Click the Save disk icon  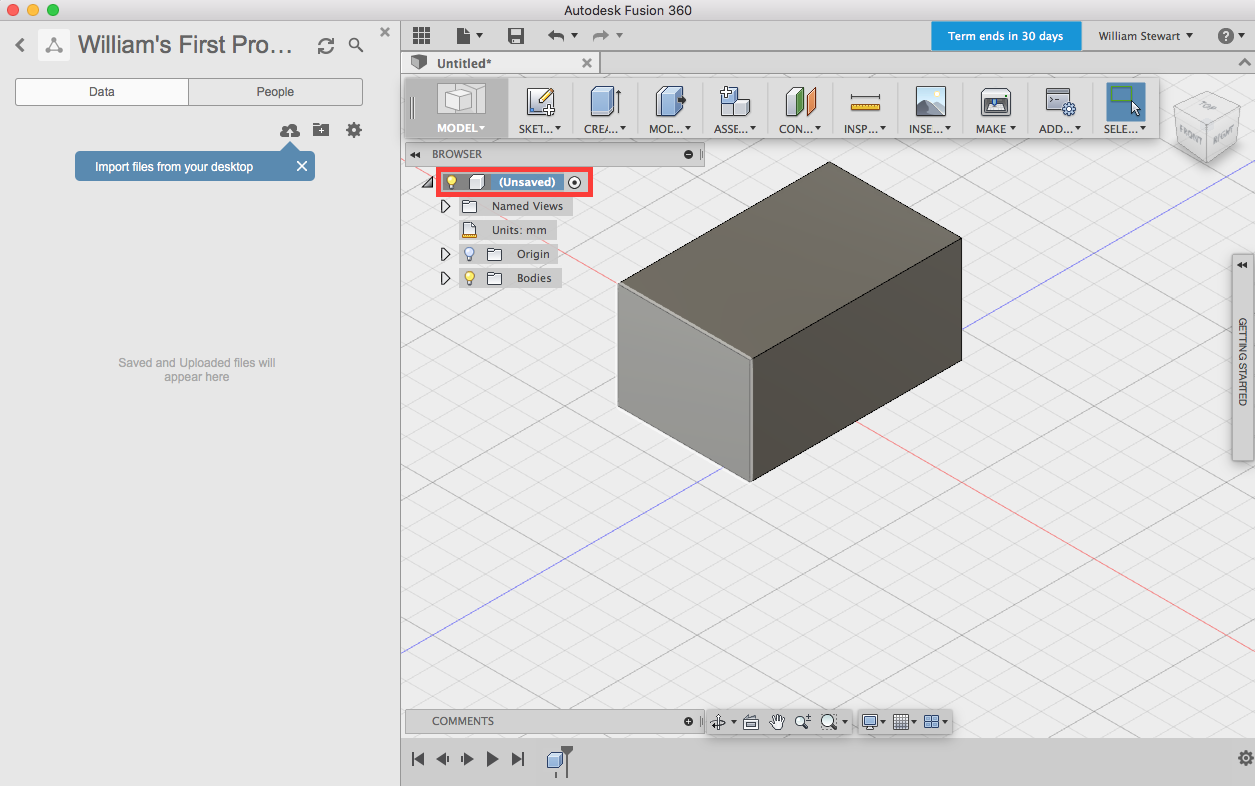coord(516,36)
